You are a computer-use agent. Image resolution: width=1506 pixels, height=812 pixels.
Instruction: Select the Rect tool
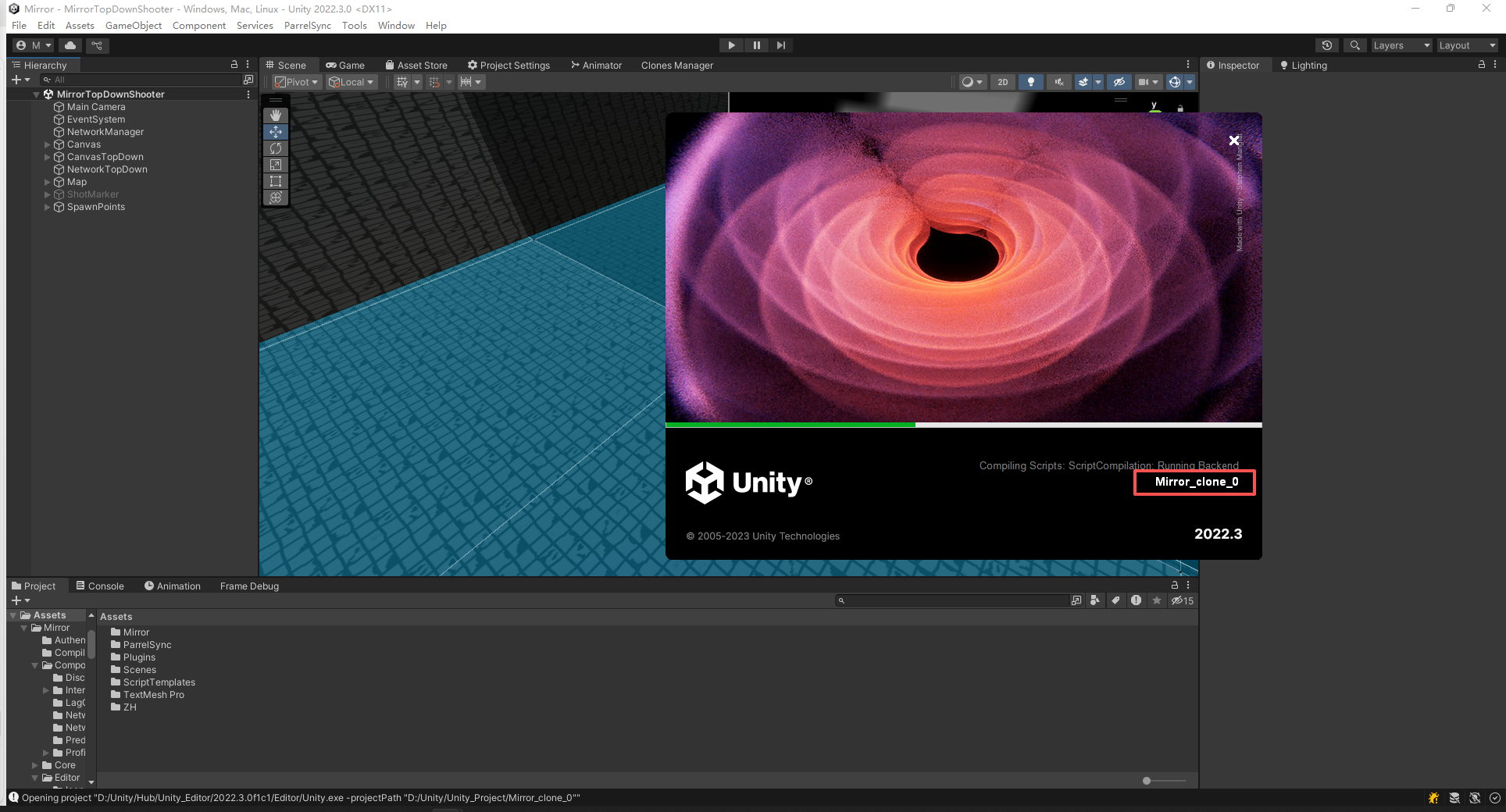pyautogui.click(x=276, y=181)
